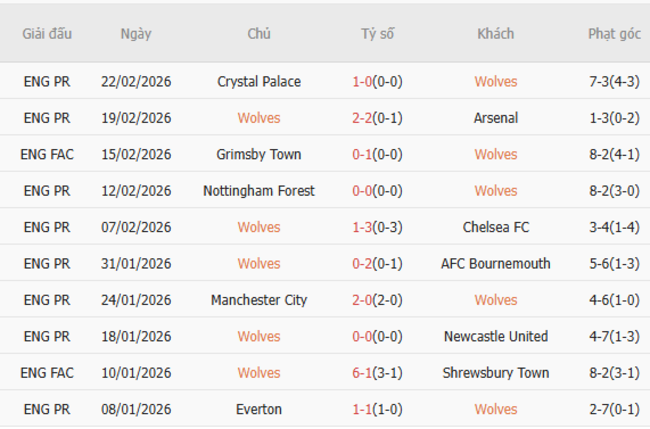Open the Everton team link
This screenshot has width=650, height=429.
[259, 410]
